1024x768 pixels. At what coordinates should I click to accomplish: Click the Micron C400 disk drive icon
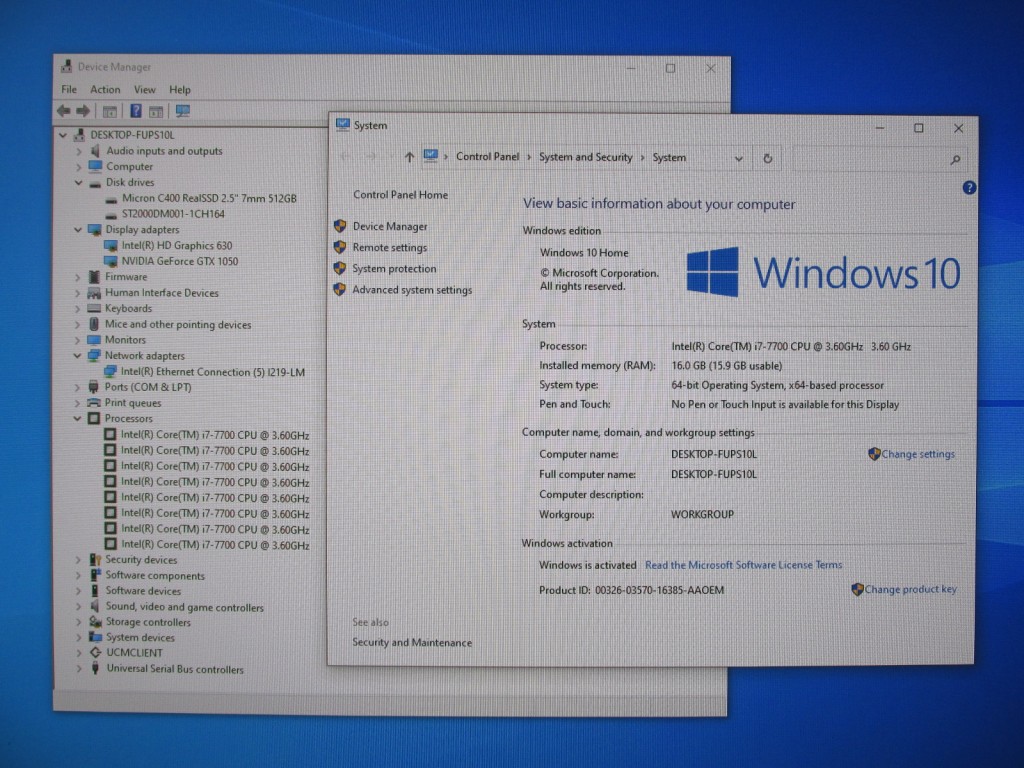[x=111, y=199]
